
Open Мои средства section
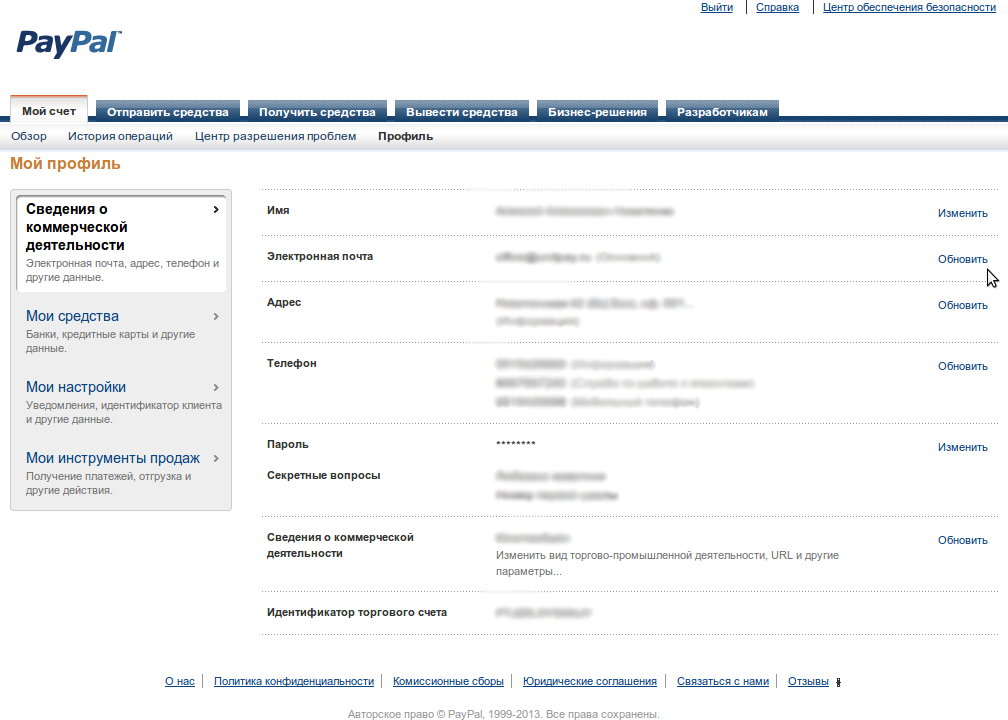[72, 316]
